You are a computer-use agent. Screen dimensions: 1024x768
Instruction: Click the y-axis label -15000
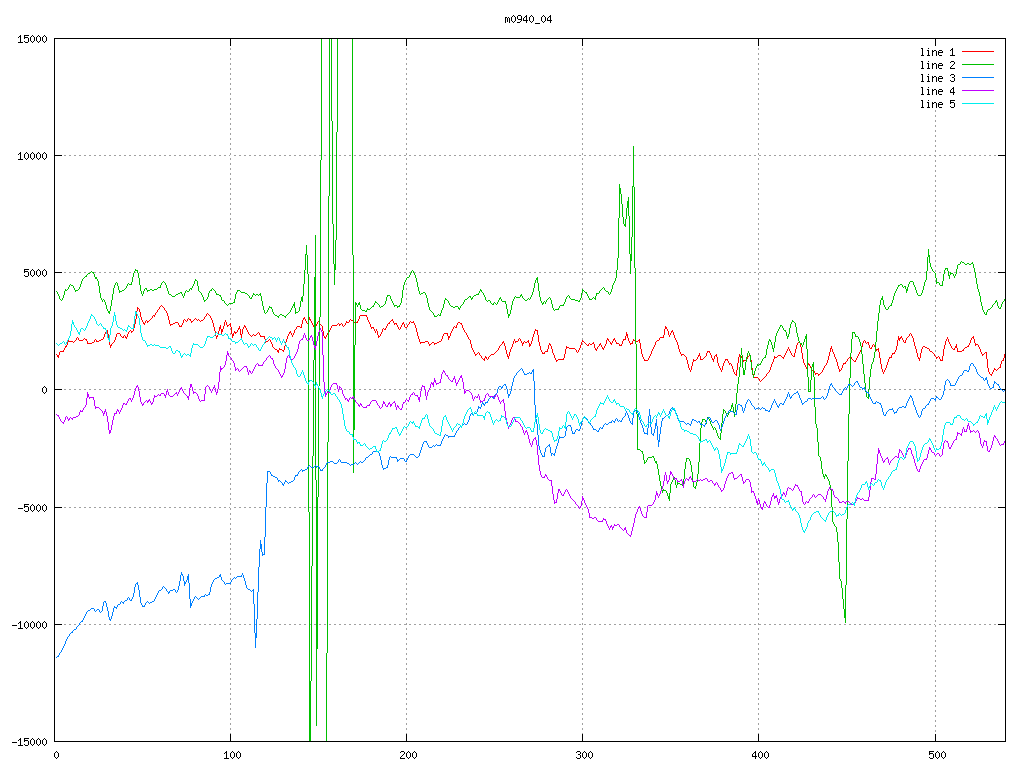(29, 742)
